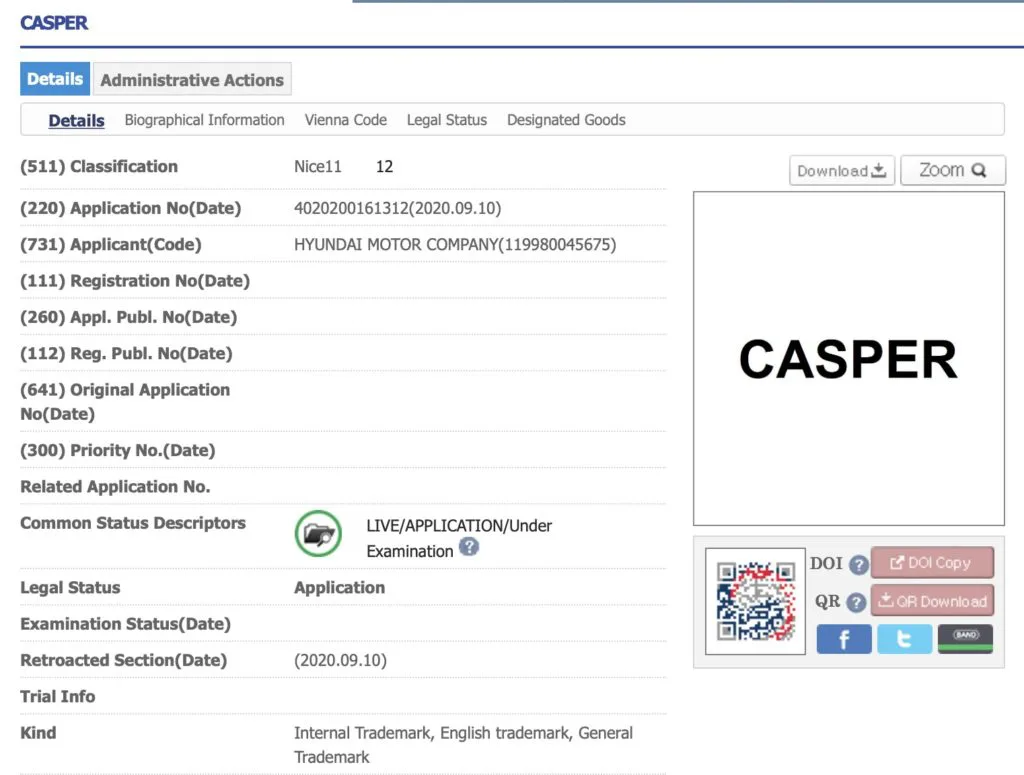Screen dimensions: 1024x775
Task: Click the Related Application No. label
Action: 115,486
